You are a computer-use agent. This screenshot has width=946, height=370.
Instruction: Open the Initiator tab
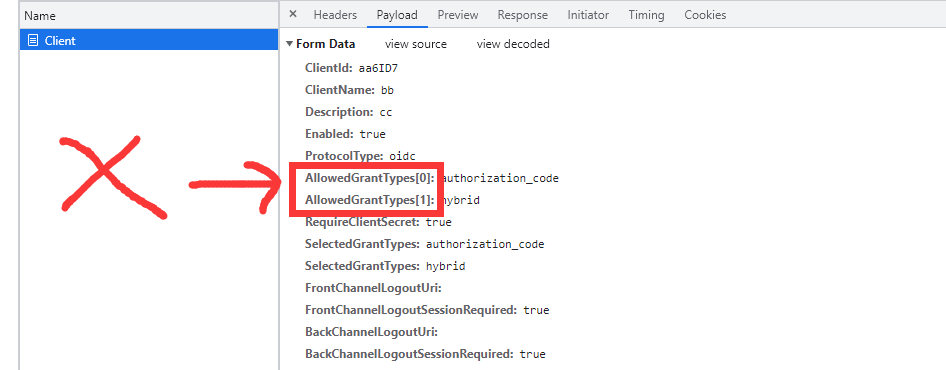click(588, 15)
